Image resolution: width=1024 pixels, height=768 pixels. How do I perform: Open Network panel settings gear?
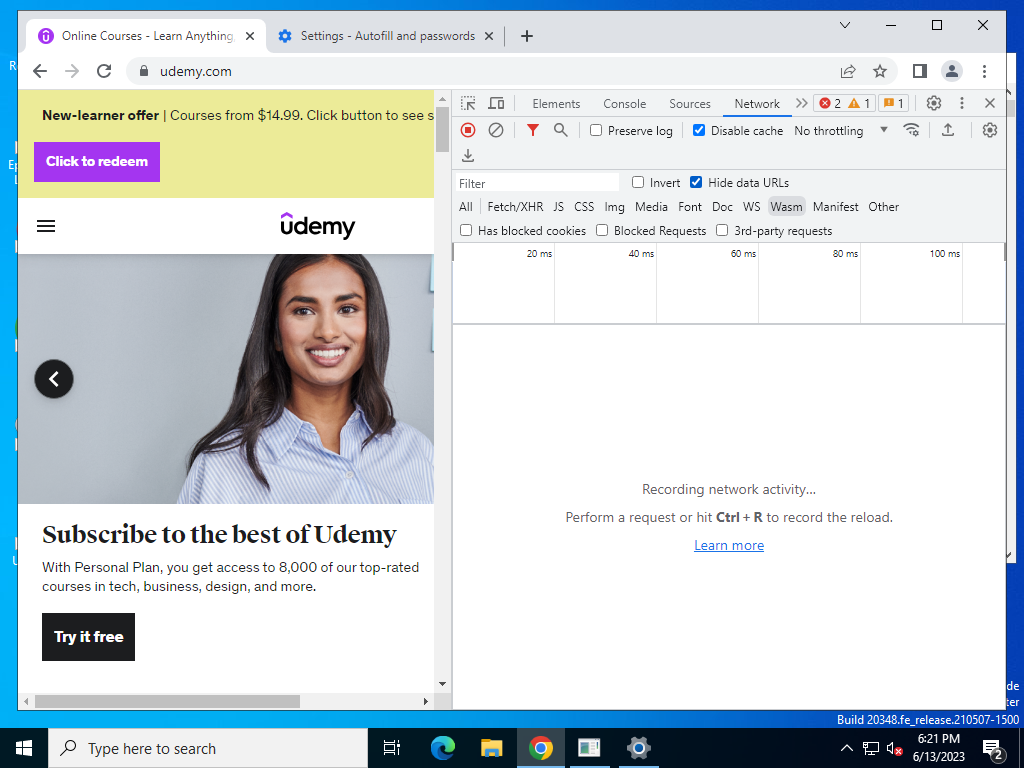point(989,130)
